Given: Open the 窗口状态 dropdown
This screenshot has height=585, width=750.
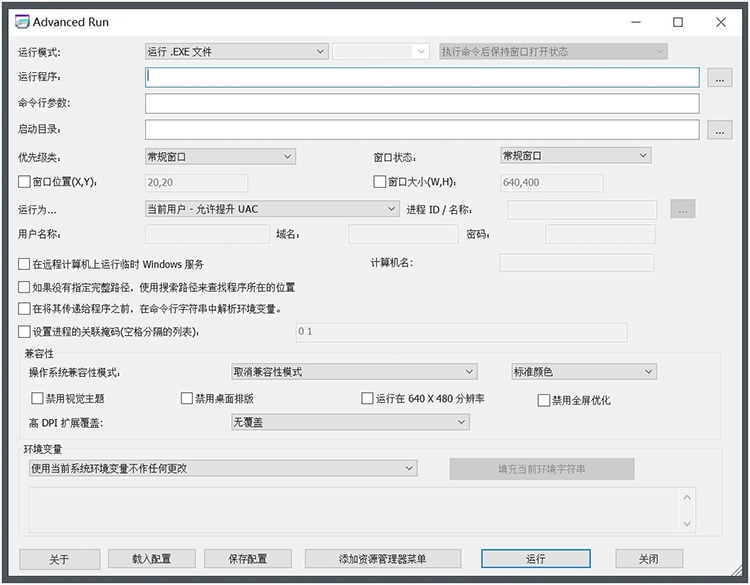Looking at the screenshot, I should 575,156.
